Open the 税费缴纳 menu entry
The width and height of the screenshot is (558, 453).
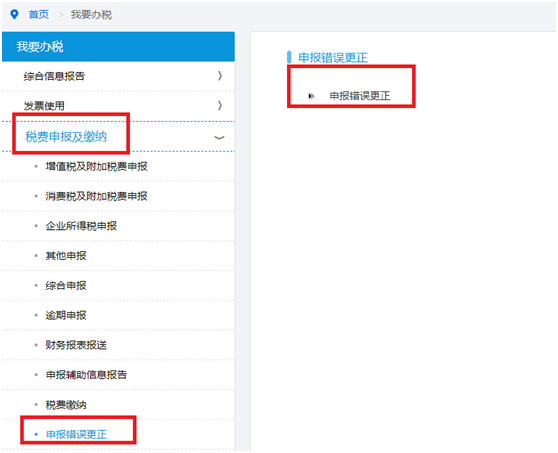coord(66,405)
